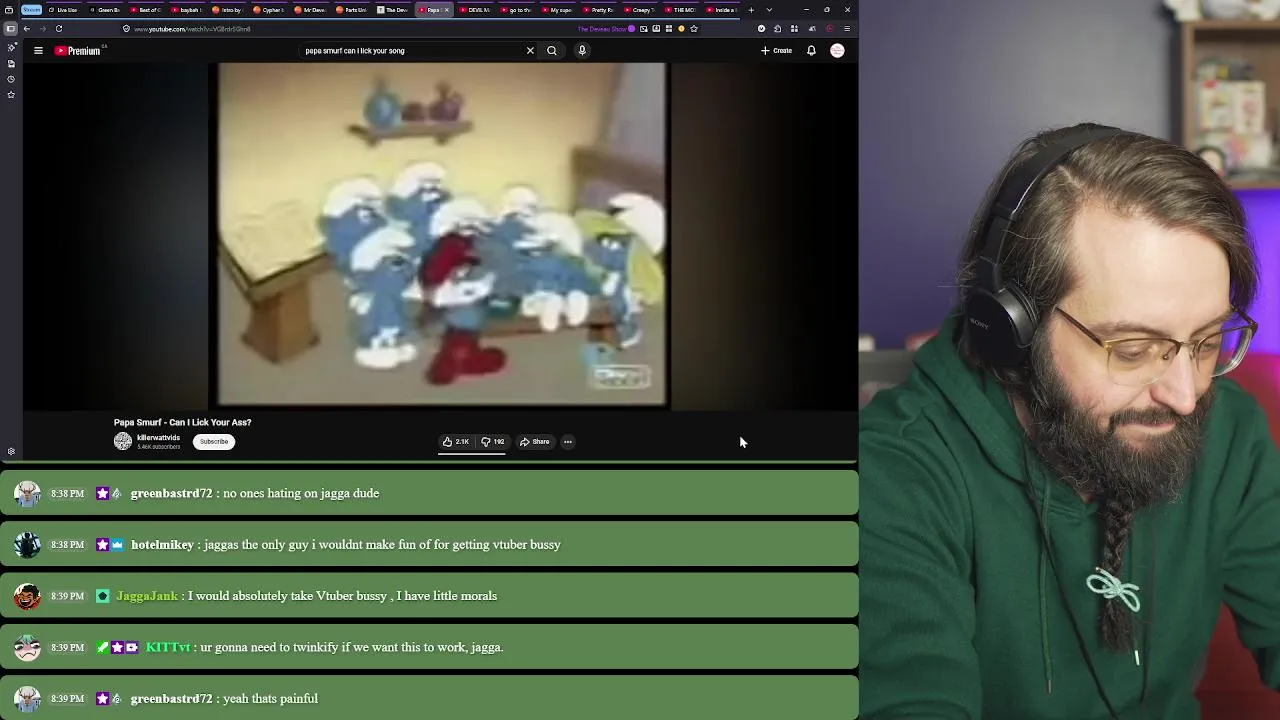This screenshot has width=1280, height=720.
Task: Like the Papa Smurf video
Action: [456, 442]
